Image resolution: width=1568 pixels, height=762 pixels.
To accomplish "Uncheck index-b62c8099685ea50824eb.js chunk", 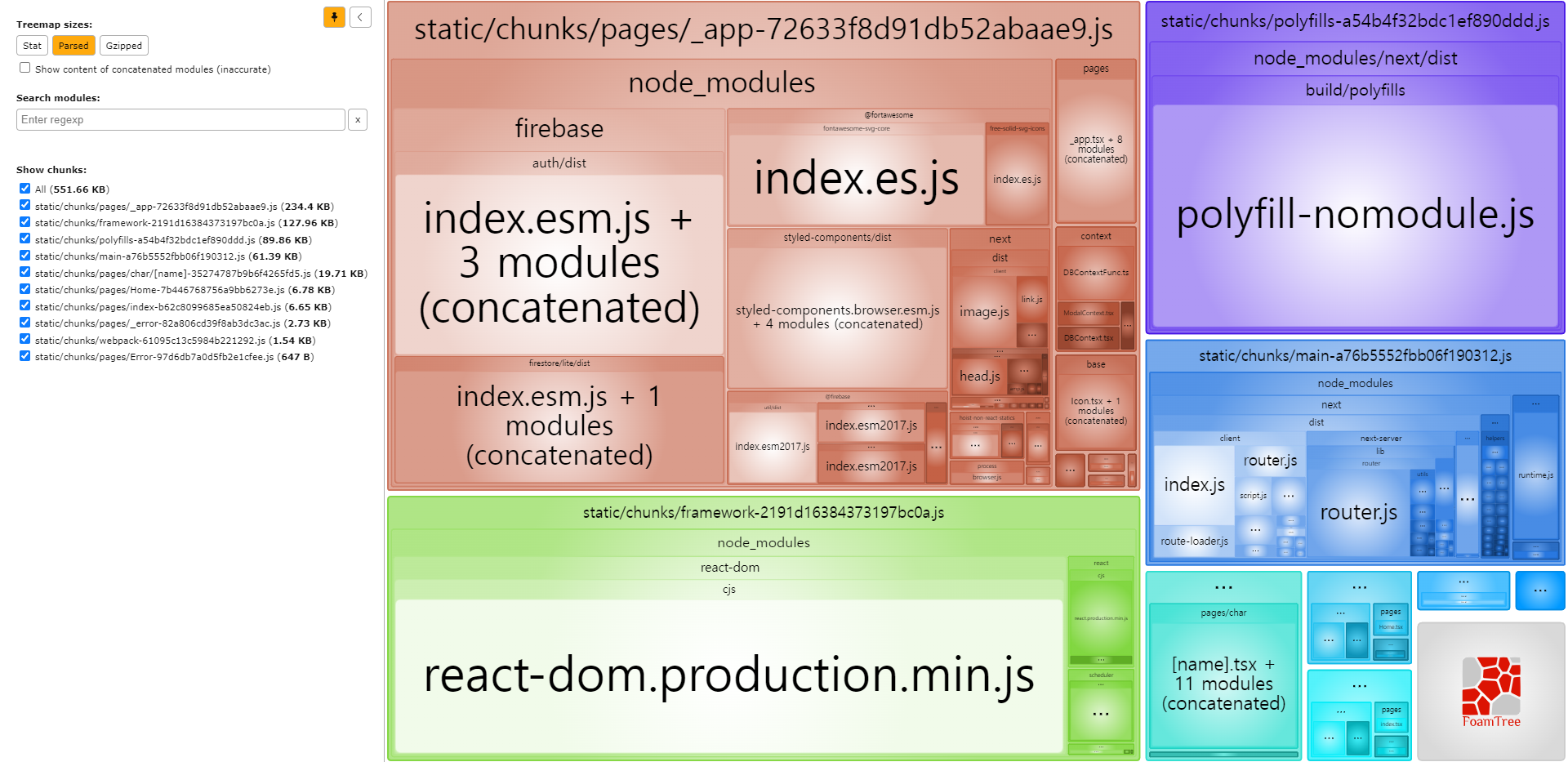I will 24,306.
